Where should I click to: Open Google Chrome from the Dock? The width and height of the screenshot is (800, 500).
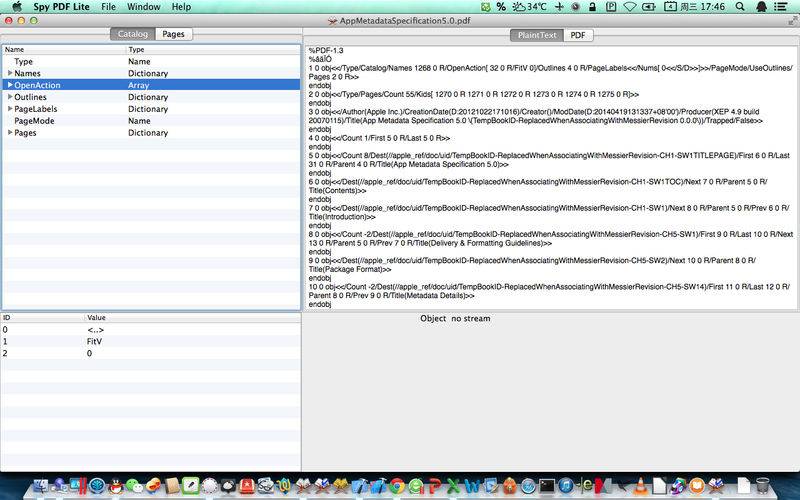396,486
